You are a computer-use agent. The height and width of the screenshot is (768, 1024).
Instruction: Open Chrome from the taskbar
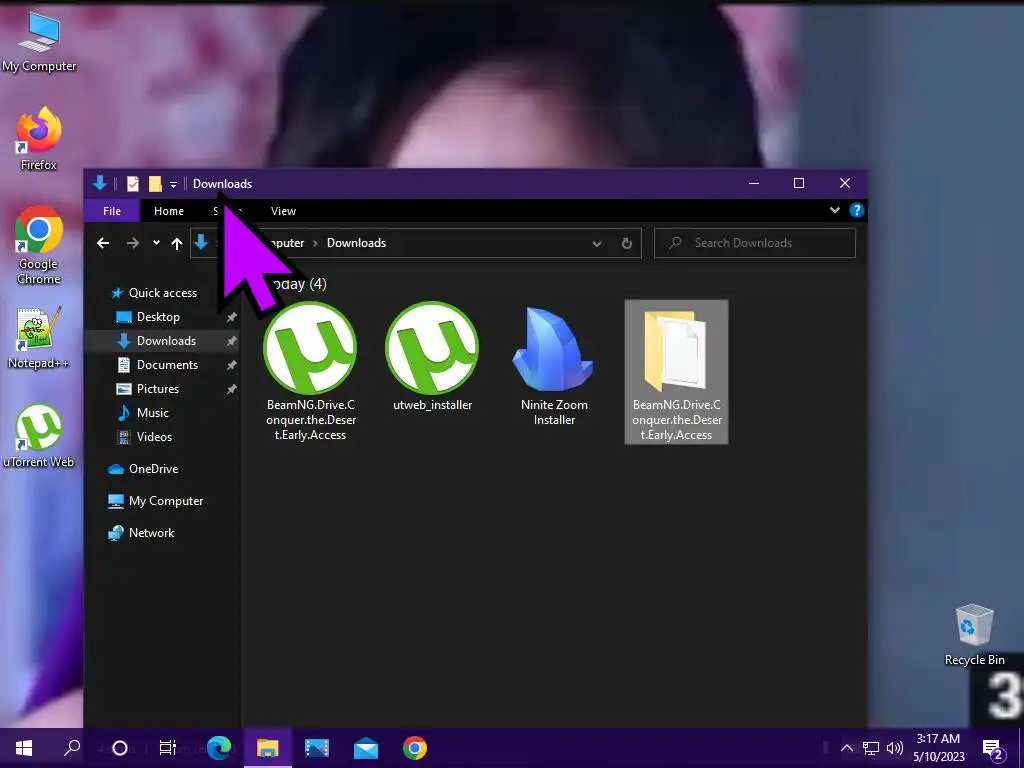[415, 748]
